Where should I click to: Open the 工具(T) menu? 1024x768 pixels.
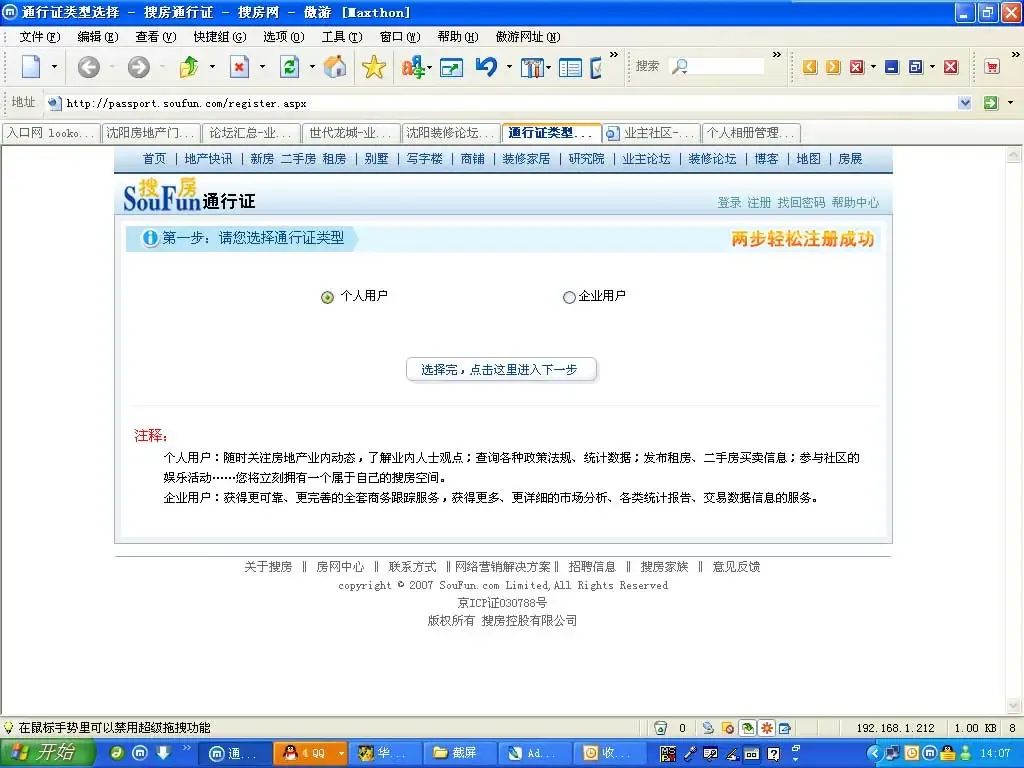pos(342,37)
